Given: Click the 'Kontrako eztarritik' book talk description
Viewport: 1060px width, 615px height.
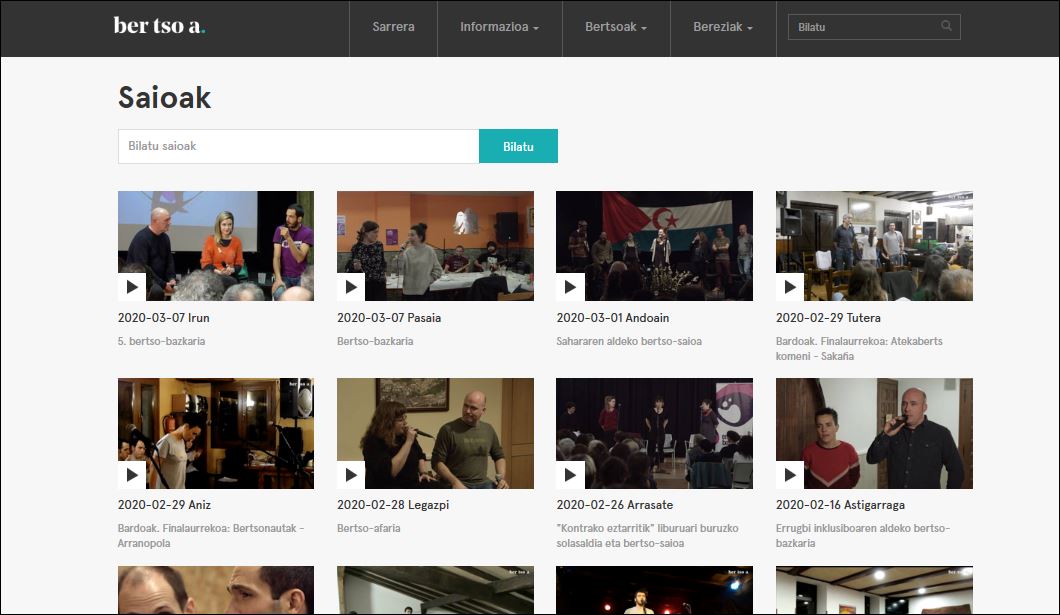Looking at the screenshot, I should [x=648, y=536].
